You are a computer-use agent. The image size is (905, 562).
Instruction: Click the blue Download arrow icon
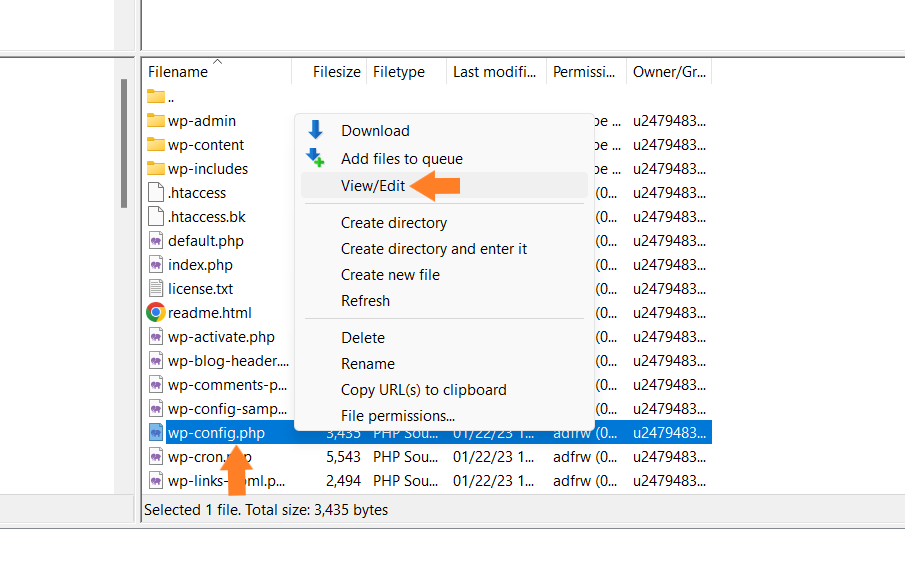point(315,130)
